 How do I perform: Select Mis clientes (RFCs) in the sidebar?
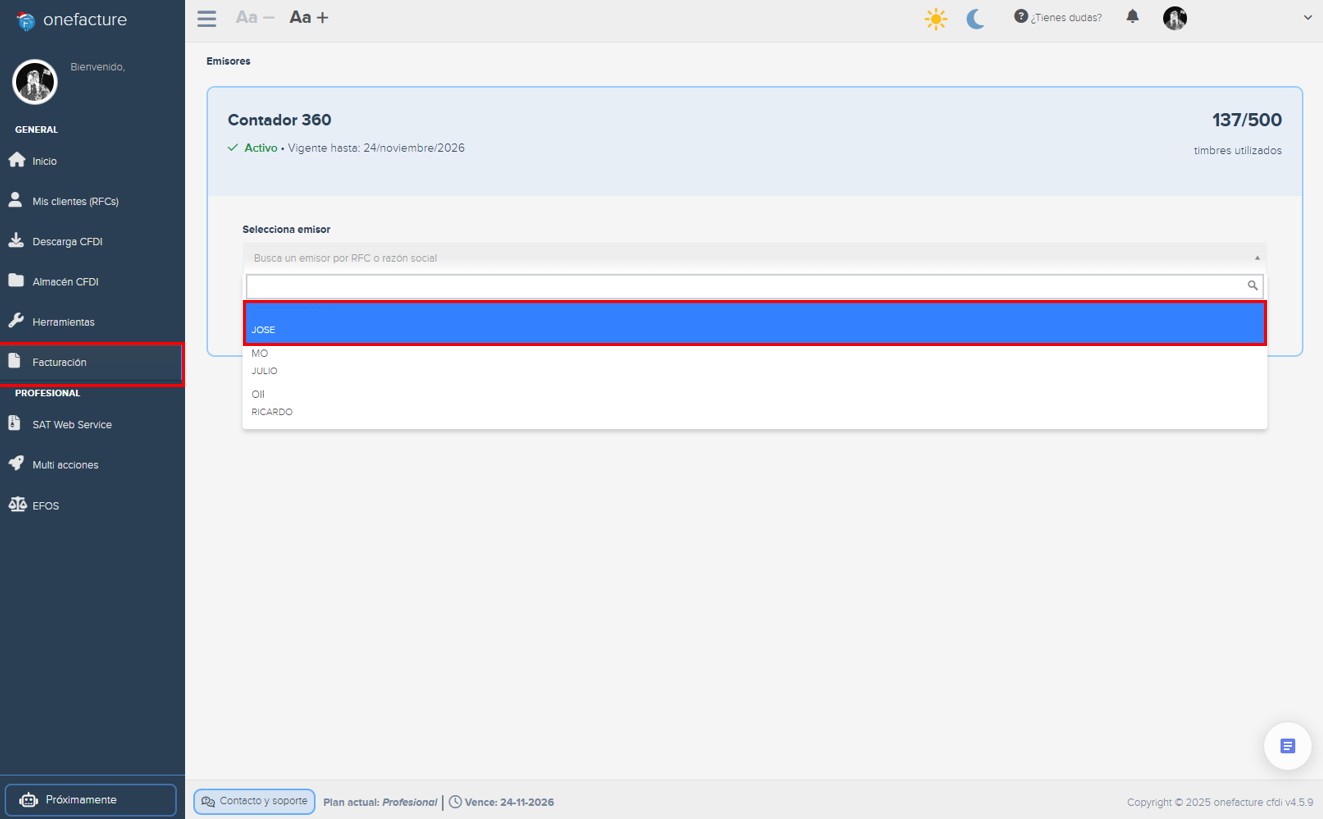pyautogui.click(x=73, y=200)
